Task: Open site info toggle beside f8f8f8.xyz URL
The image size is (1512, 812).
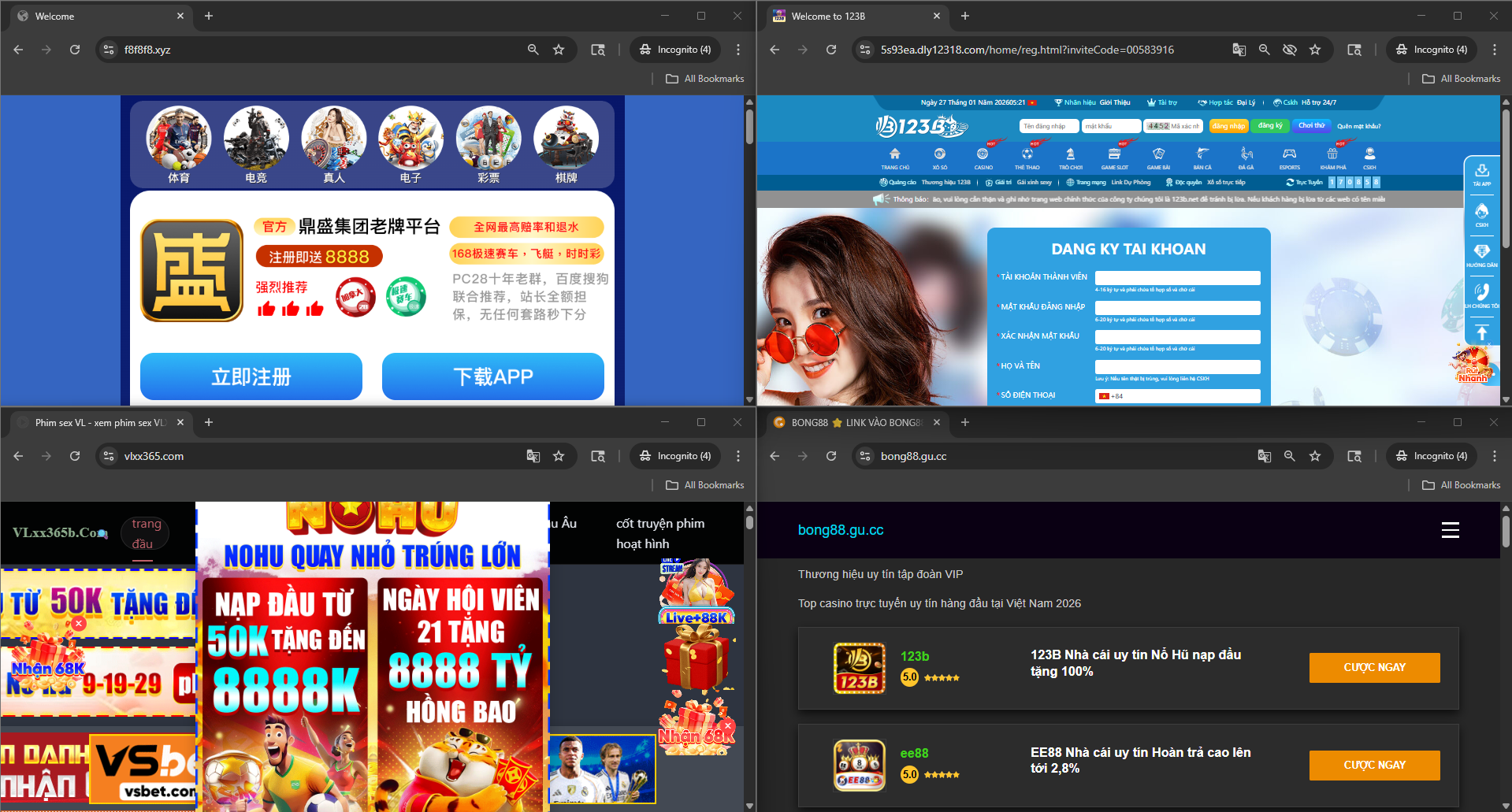Action: point(109,50)
